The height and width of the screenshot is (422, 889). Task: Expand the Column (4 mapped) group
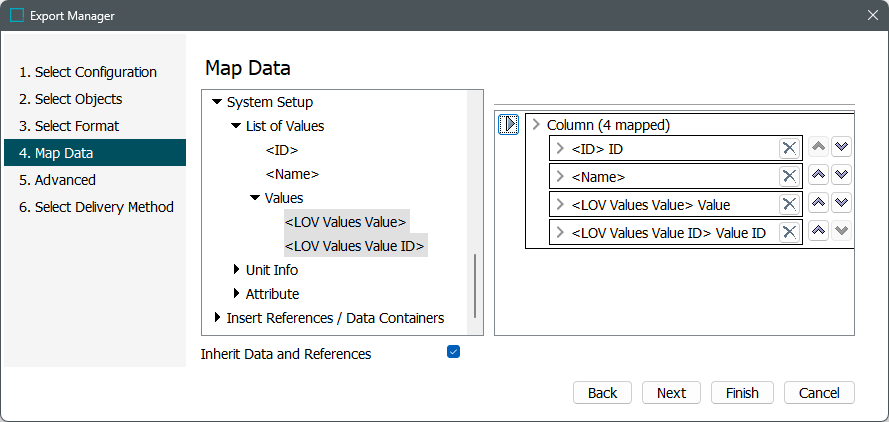(x=536, y=125)
